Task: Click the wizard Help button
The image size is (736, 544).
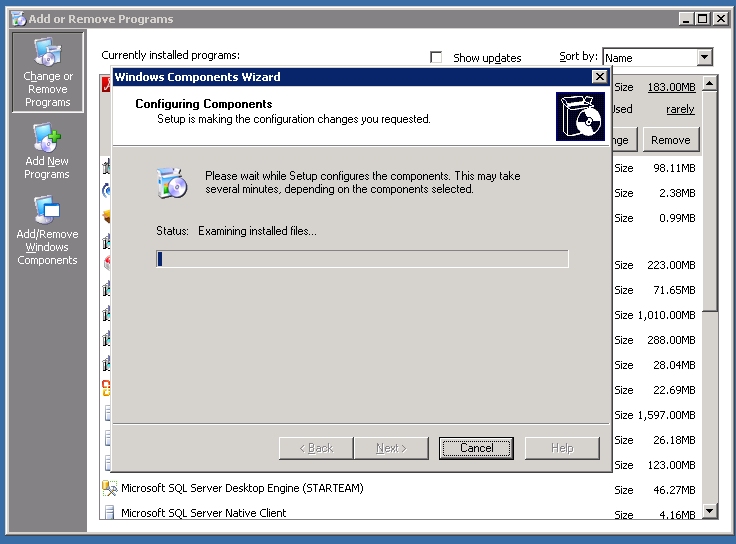Action: click(x=562, y=448)
